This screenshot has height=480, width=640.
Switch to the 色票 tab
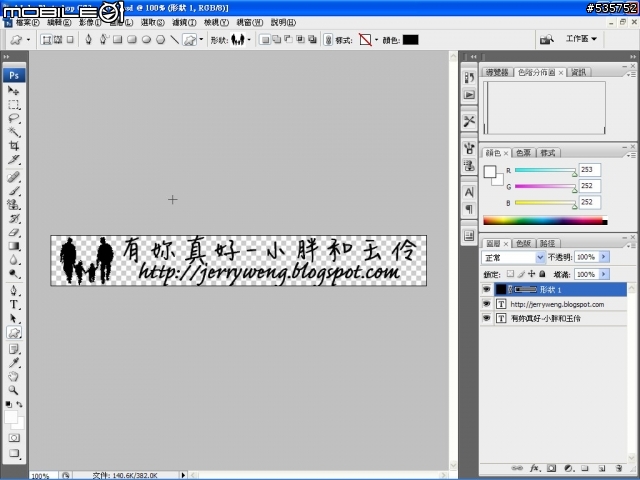click(523, 153)
